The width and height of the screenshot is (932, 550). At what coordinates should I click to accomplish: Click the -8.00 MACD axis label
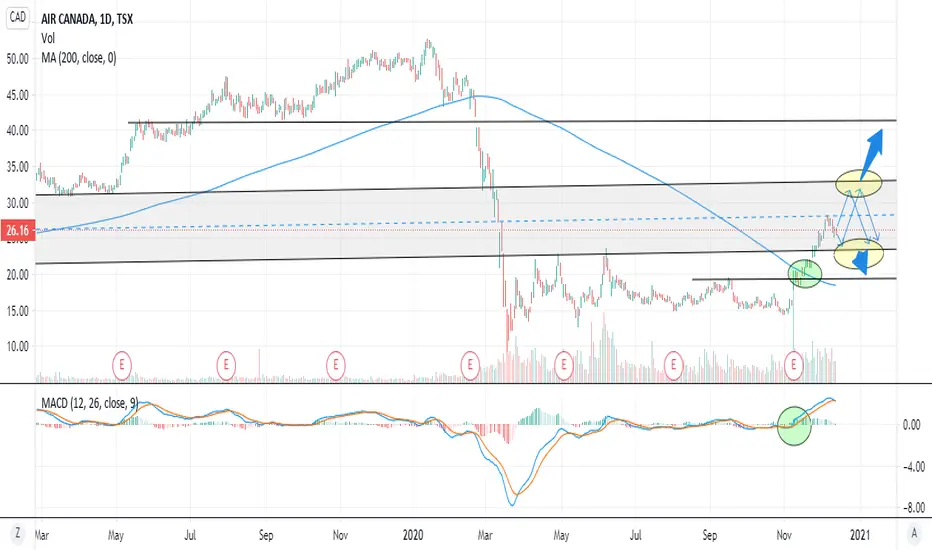click(914, 507)
